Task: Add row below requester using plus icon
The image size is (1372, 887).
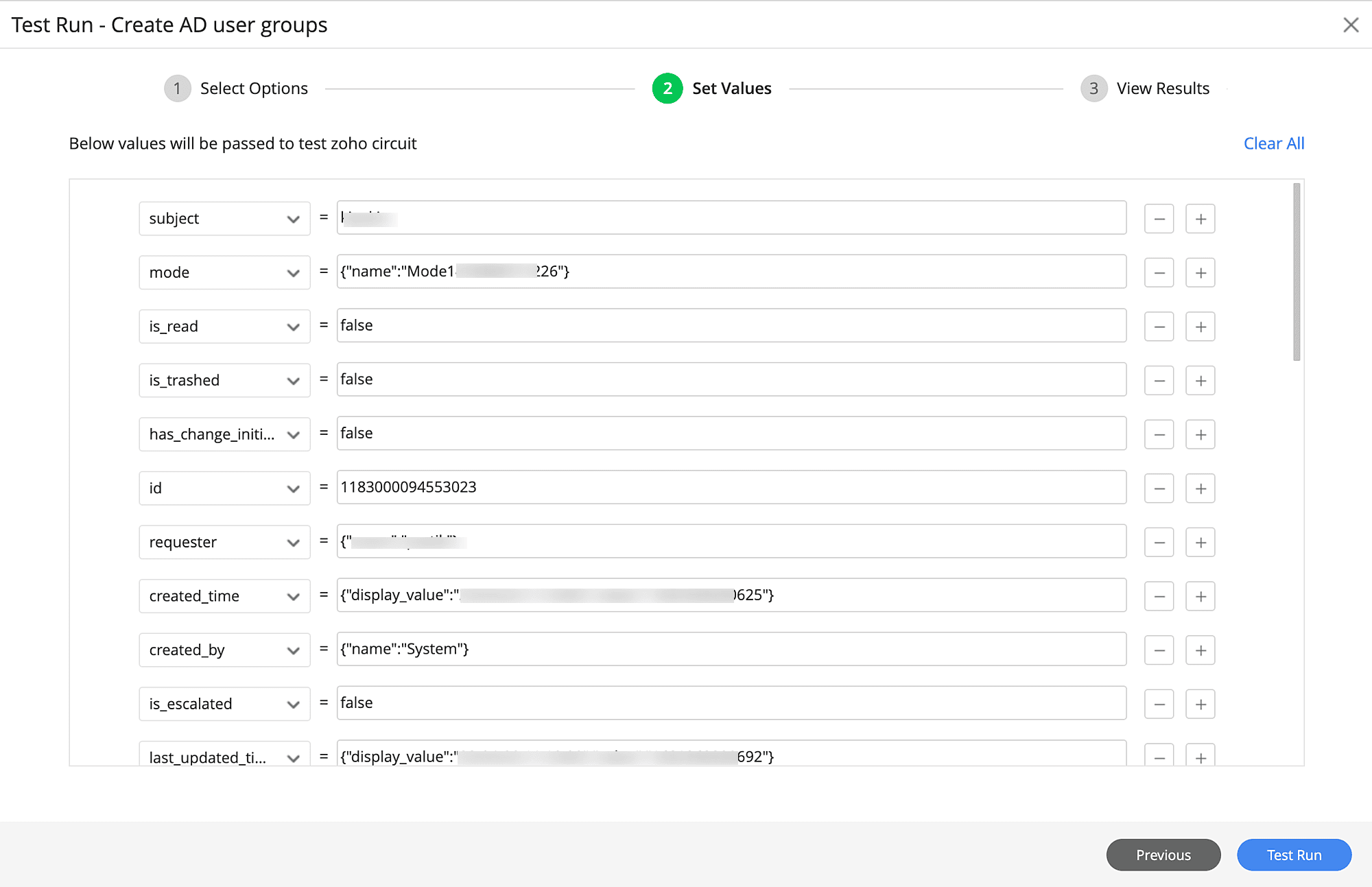Action: click(x=1200, y=543)
